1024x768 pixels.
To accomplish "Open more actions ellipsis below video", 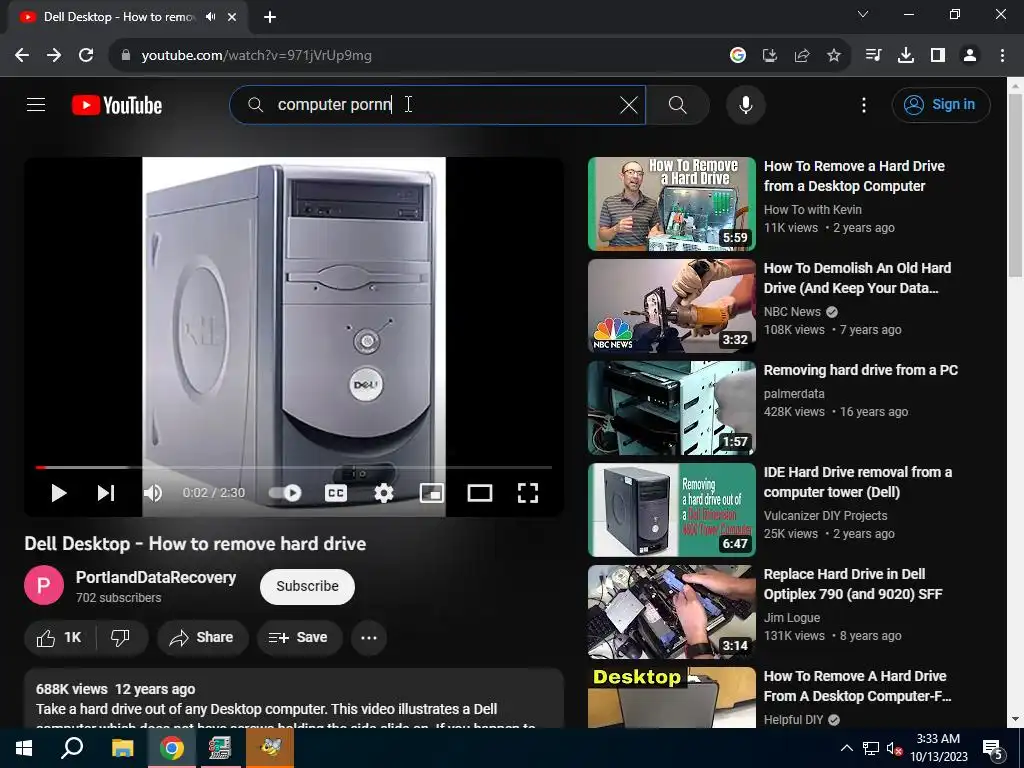I will tap(369, 638).
